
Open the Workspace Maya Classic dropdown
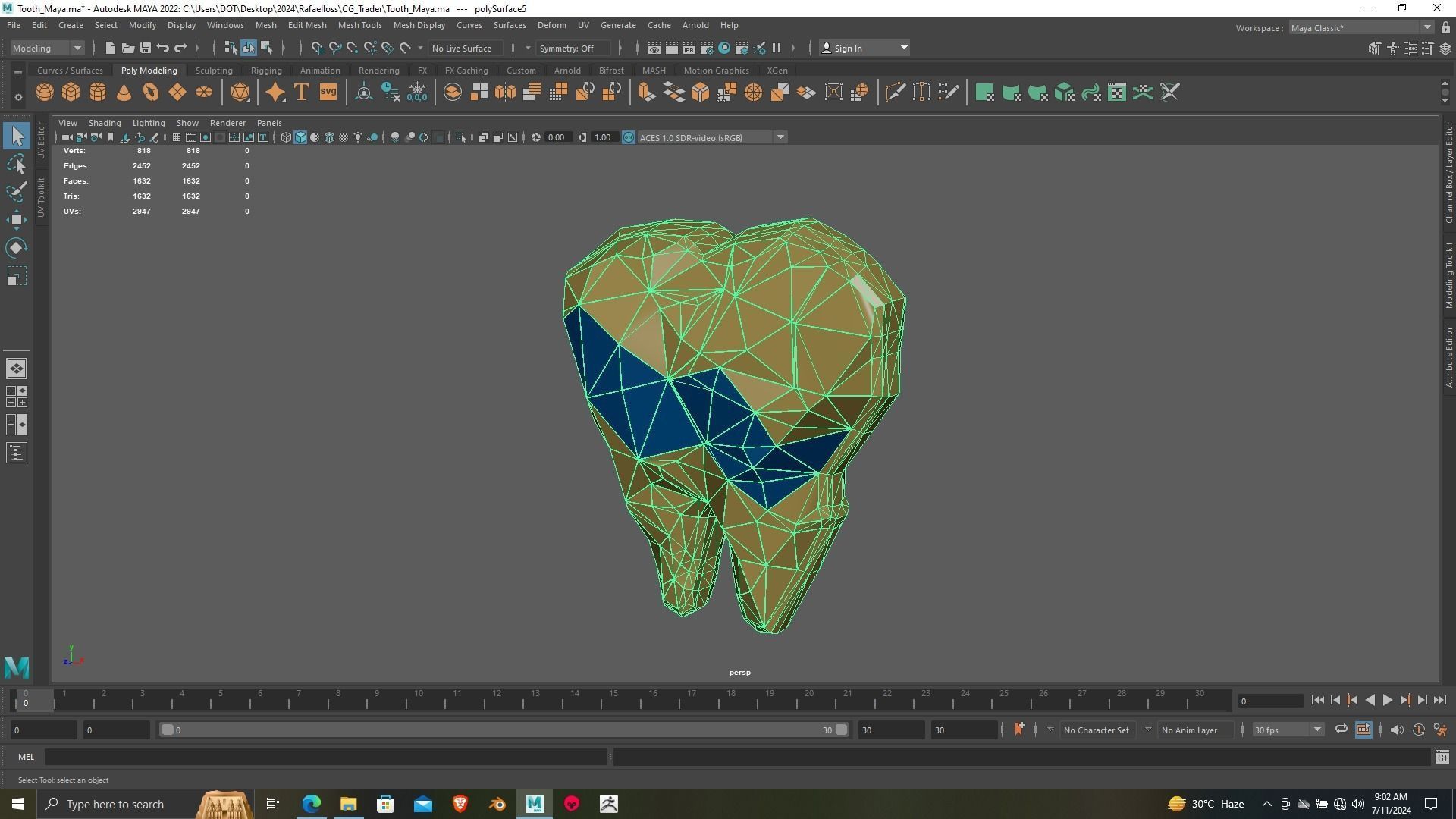pyautogui.click(x=1361, y=28)
